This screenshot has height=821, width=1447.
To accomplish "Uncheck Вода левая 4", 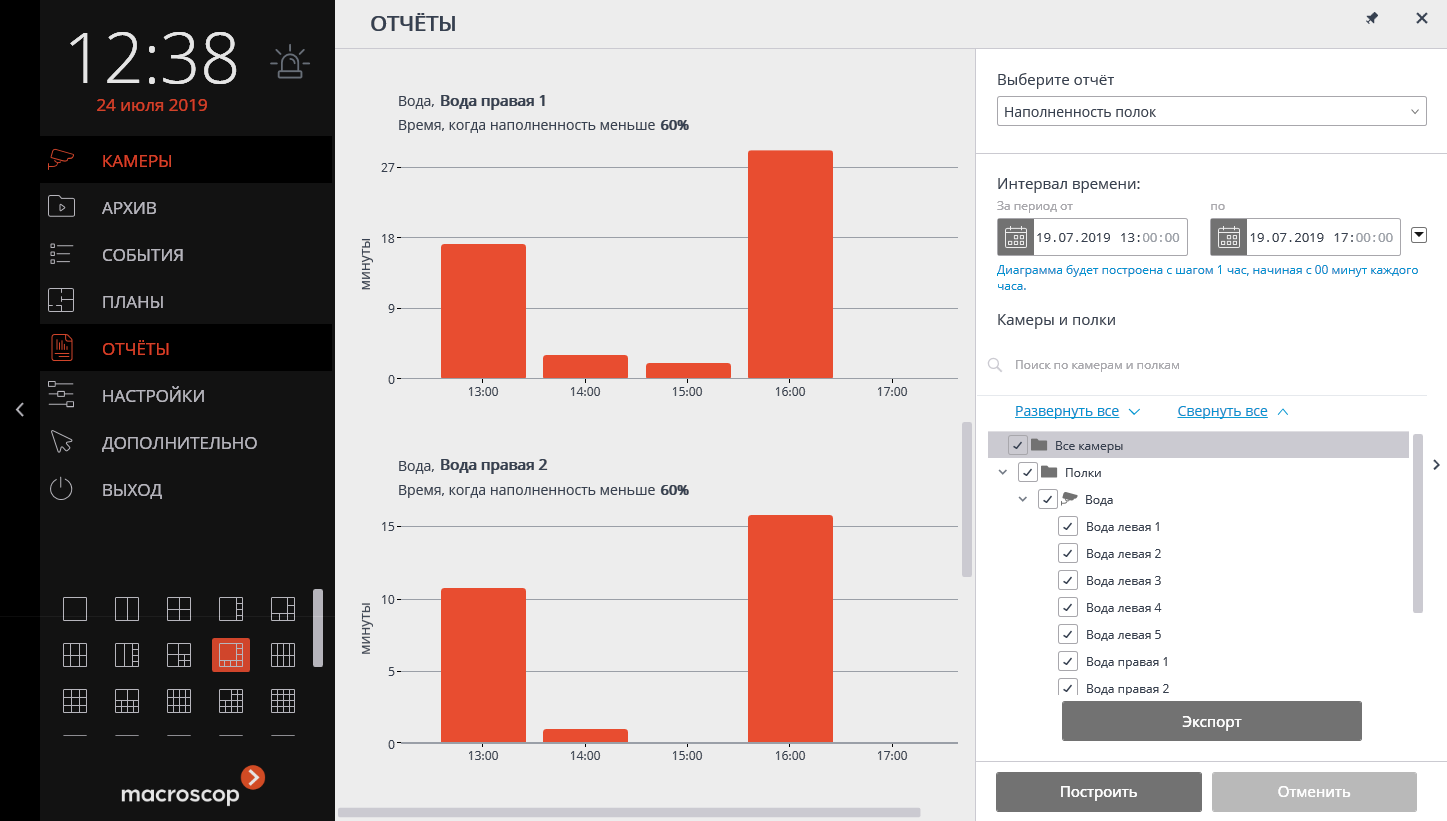I will point(1067,607).
